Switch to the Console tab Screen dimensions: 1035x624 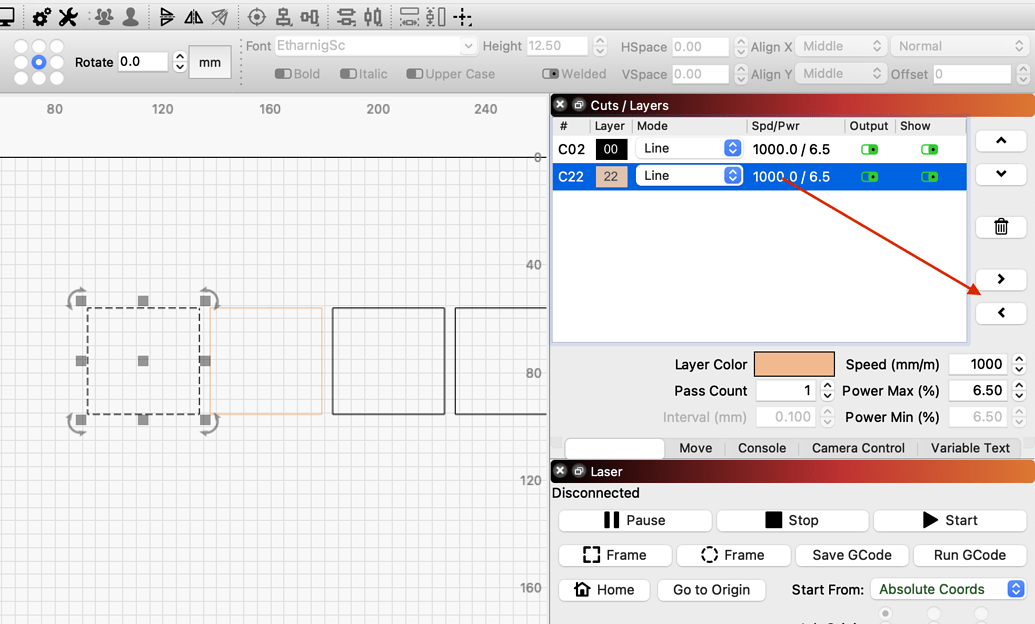(x=761, y=448)
